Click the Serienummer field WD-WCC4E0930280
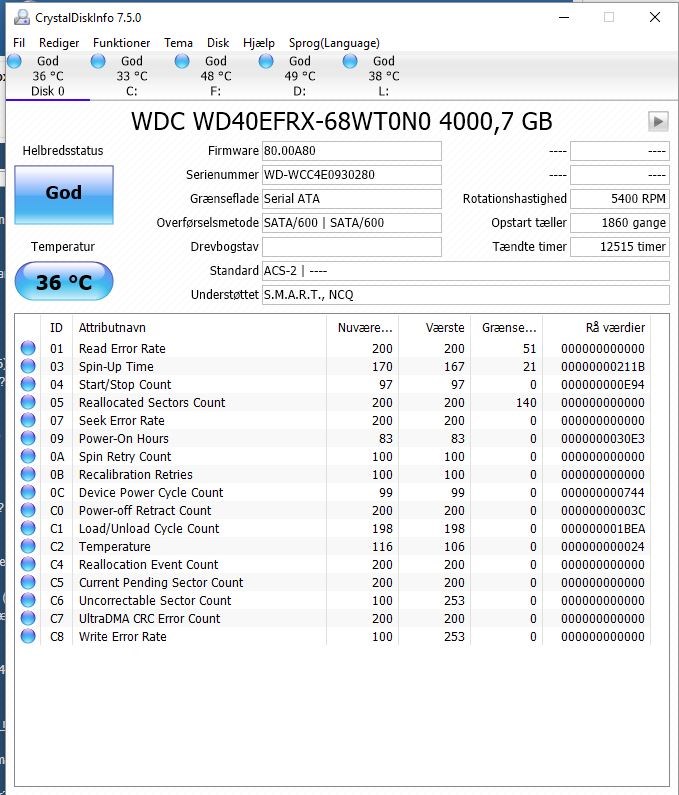The width and height of the screenshot is (679, 795). coord(351,175)
